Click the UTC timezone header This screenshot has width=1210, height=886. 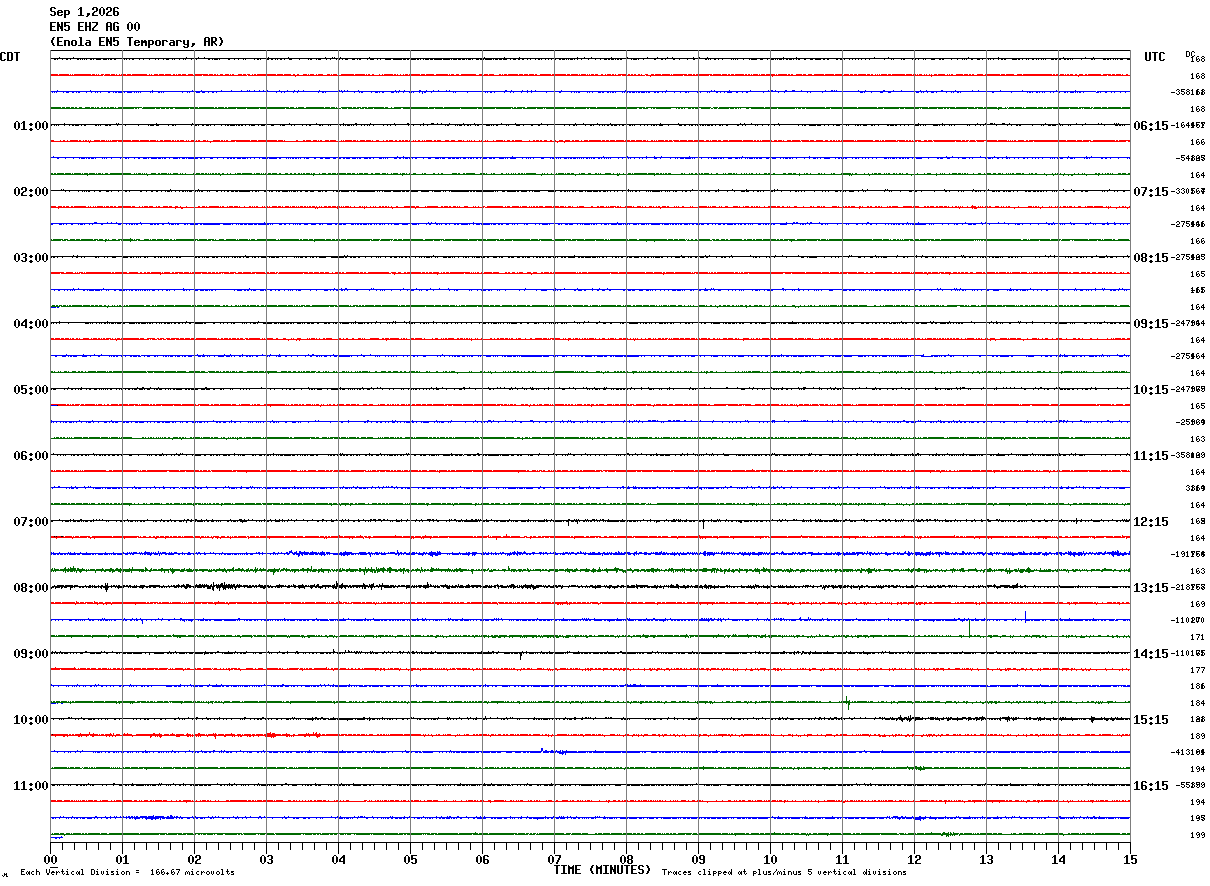coord(1155,57)
